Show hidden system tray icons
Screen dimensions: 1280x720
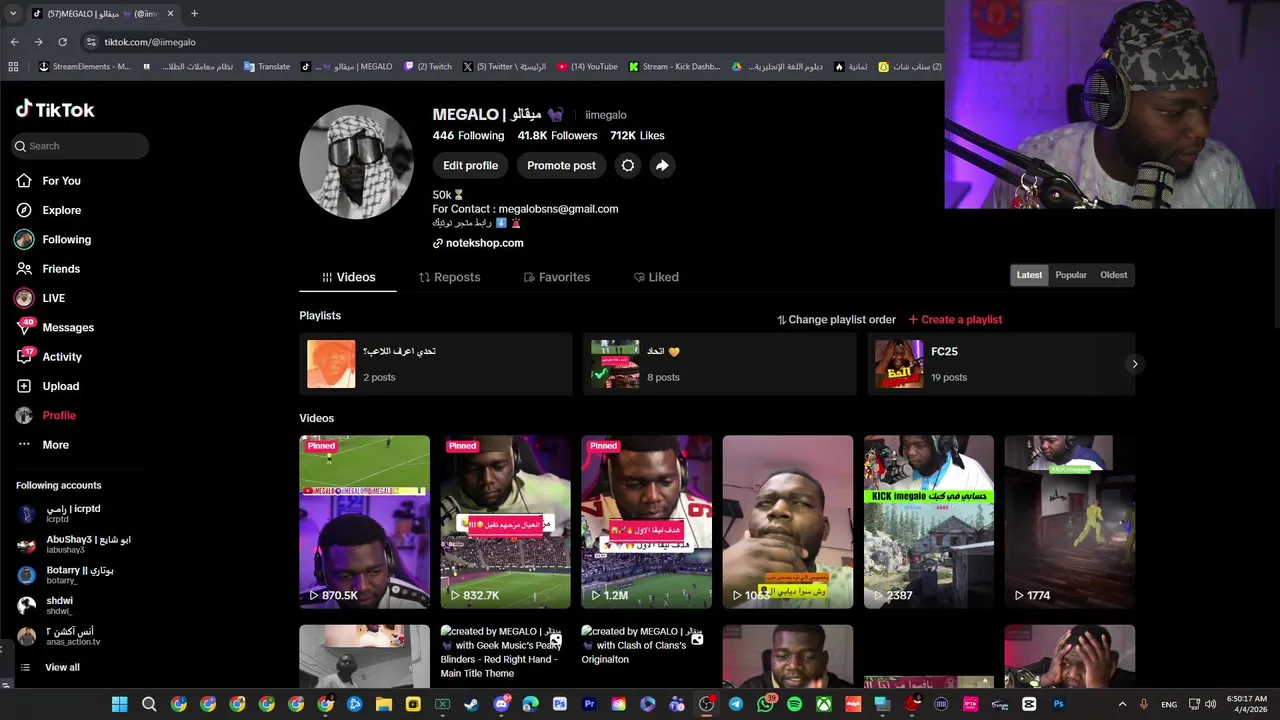(1122, 705)
